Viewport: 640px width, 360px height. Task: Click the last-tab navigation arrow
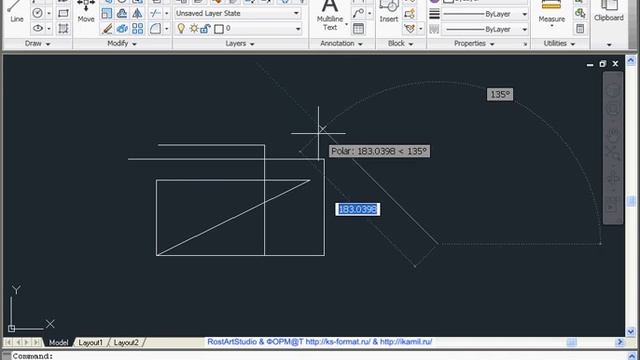tap(37, 342)
